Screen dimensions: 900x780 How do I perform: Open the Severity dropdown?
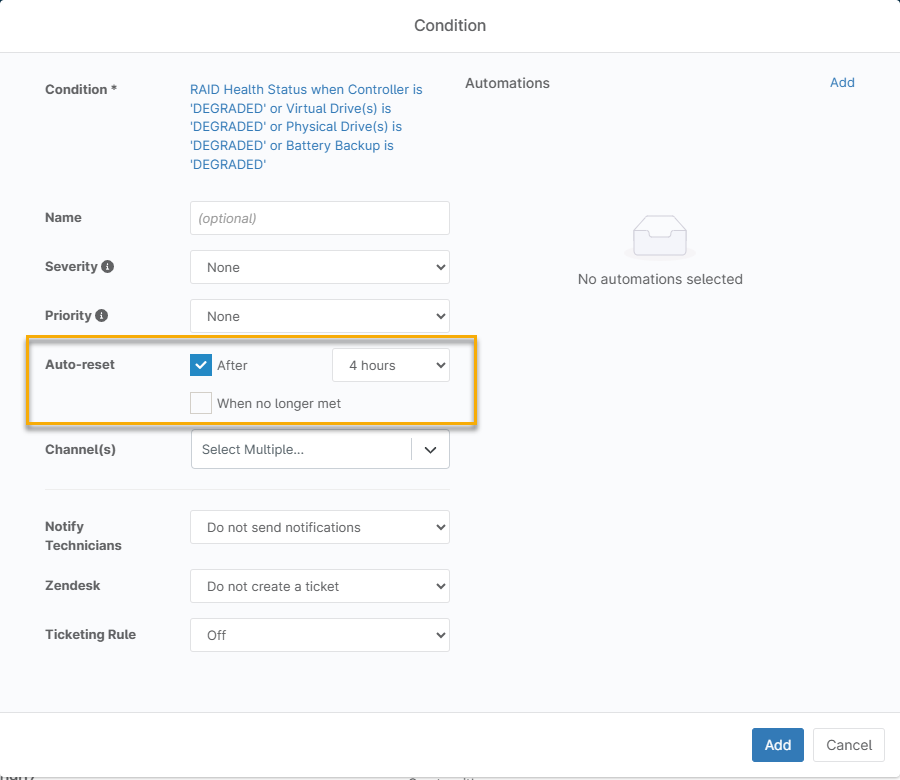pos(319,267)
